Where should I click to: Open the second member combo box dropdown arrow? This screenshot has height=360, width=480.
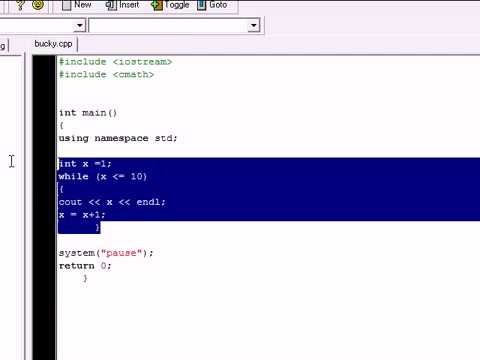pos(254,25)
